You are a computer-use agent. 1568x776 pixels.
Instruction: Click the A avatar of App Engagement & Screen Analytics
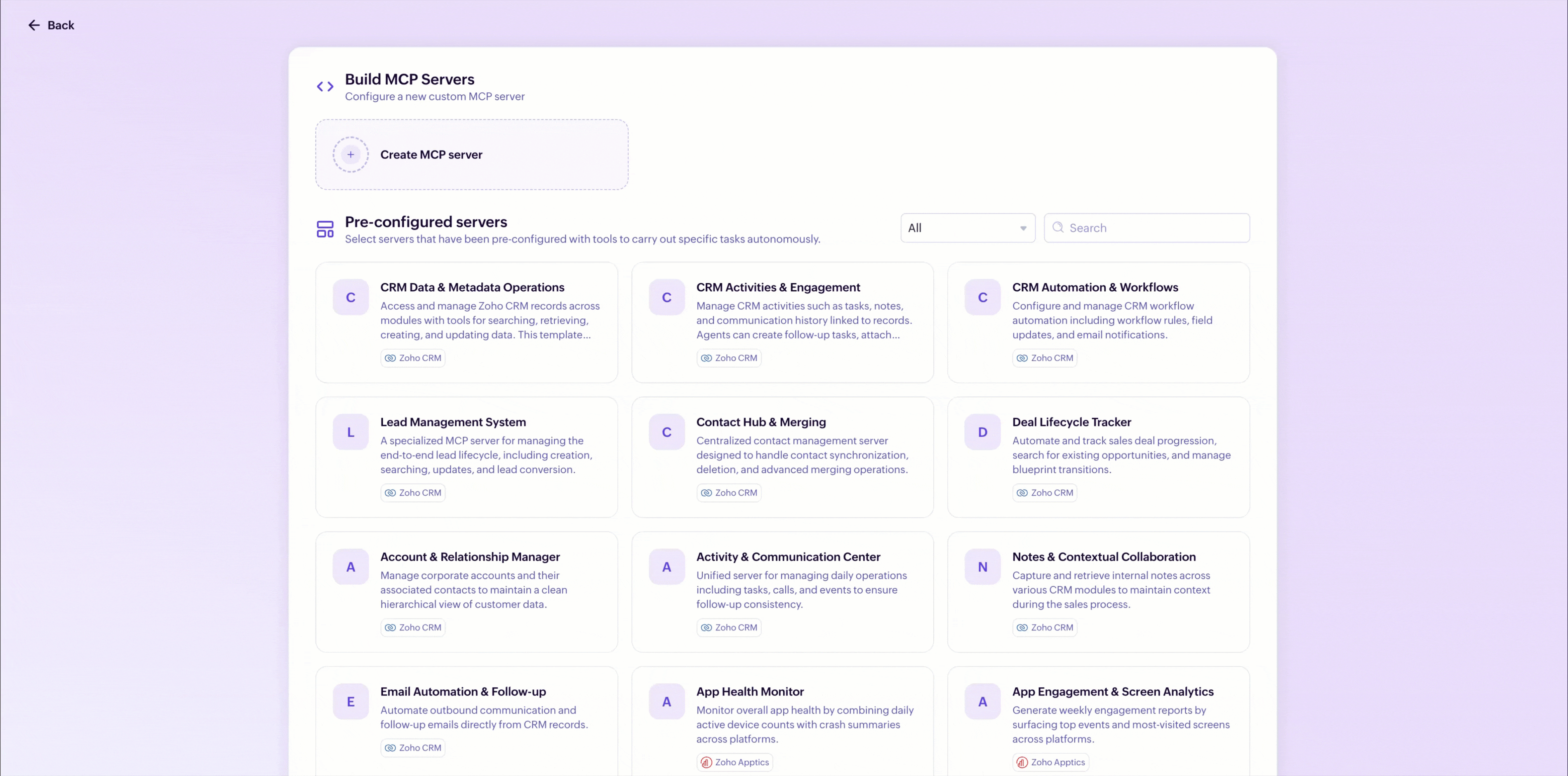[982, 701]
